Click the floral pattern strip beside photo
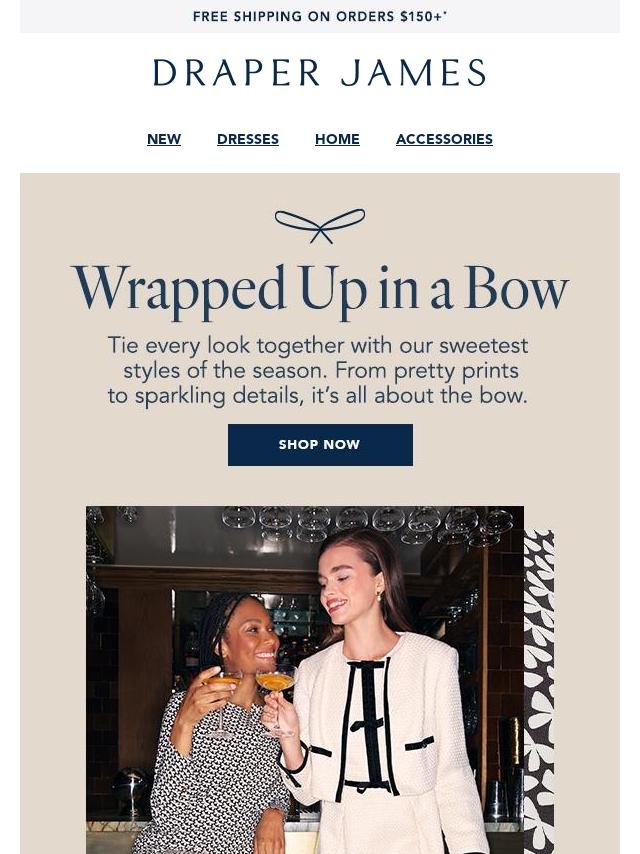This screenshot has height=854, width=640. [539, 692]
